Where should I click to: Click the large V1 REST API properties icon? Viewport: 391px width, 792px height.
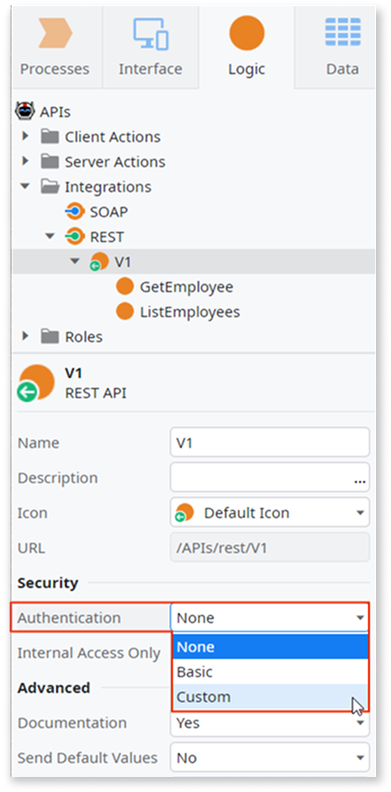coord(36,383)
